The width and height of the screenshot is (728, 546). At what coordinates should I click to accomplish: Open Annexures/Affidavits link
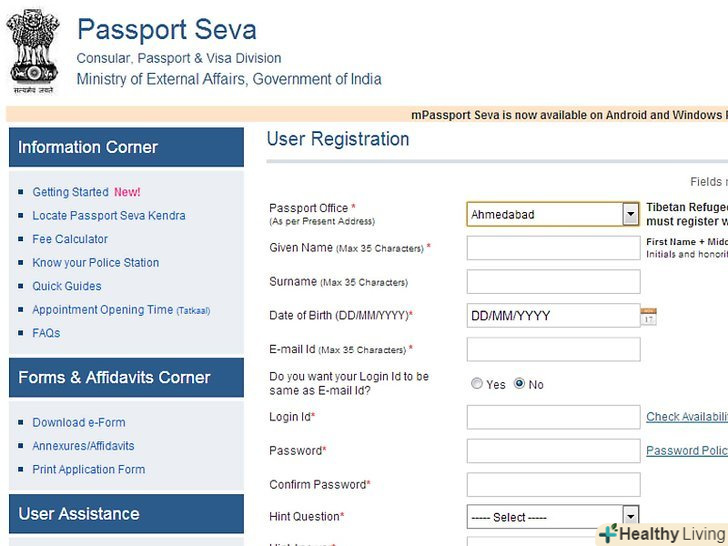pyautogui.click(x=83, y=446)
